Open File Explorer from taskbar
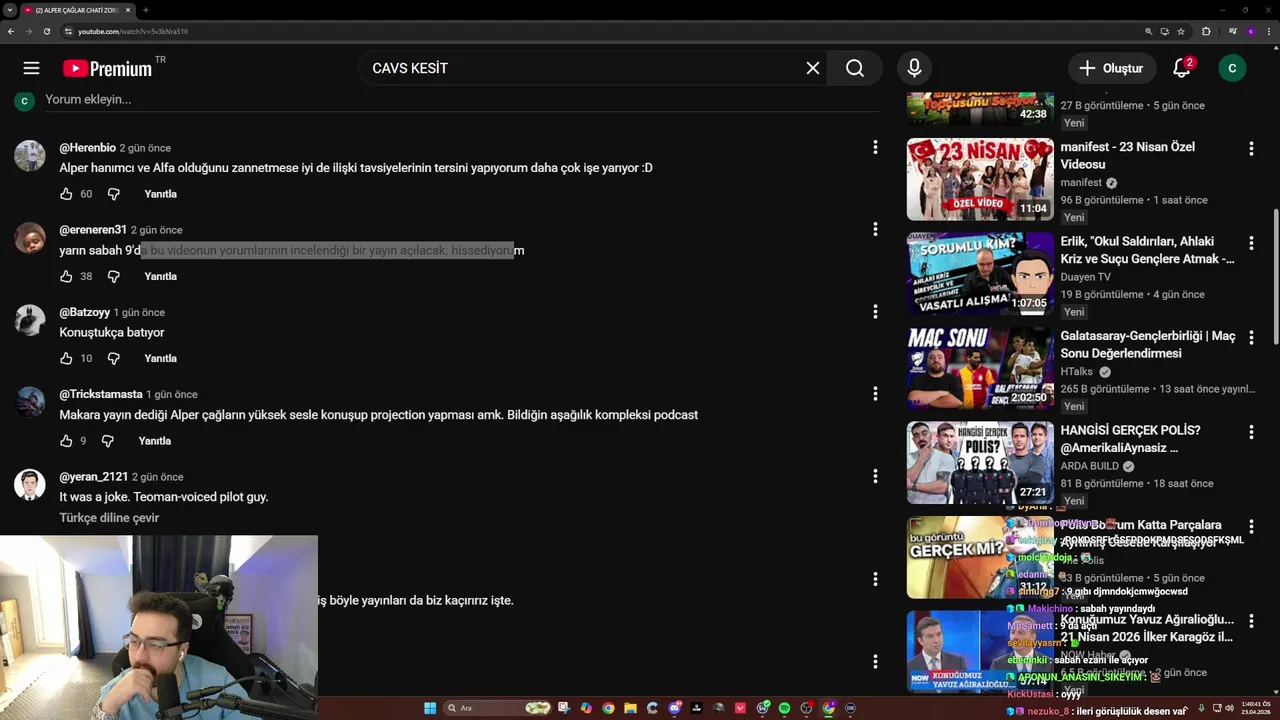The image size is (1280, 720). (630, 708)
